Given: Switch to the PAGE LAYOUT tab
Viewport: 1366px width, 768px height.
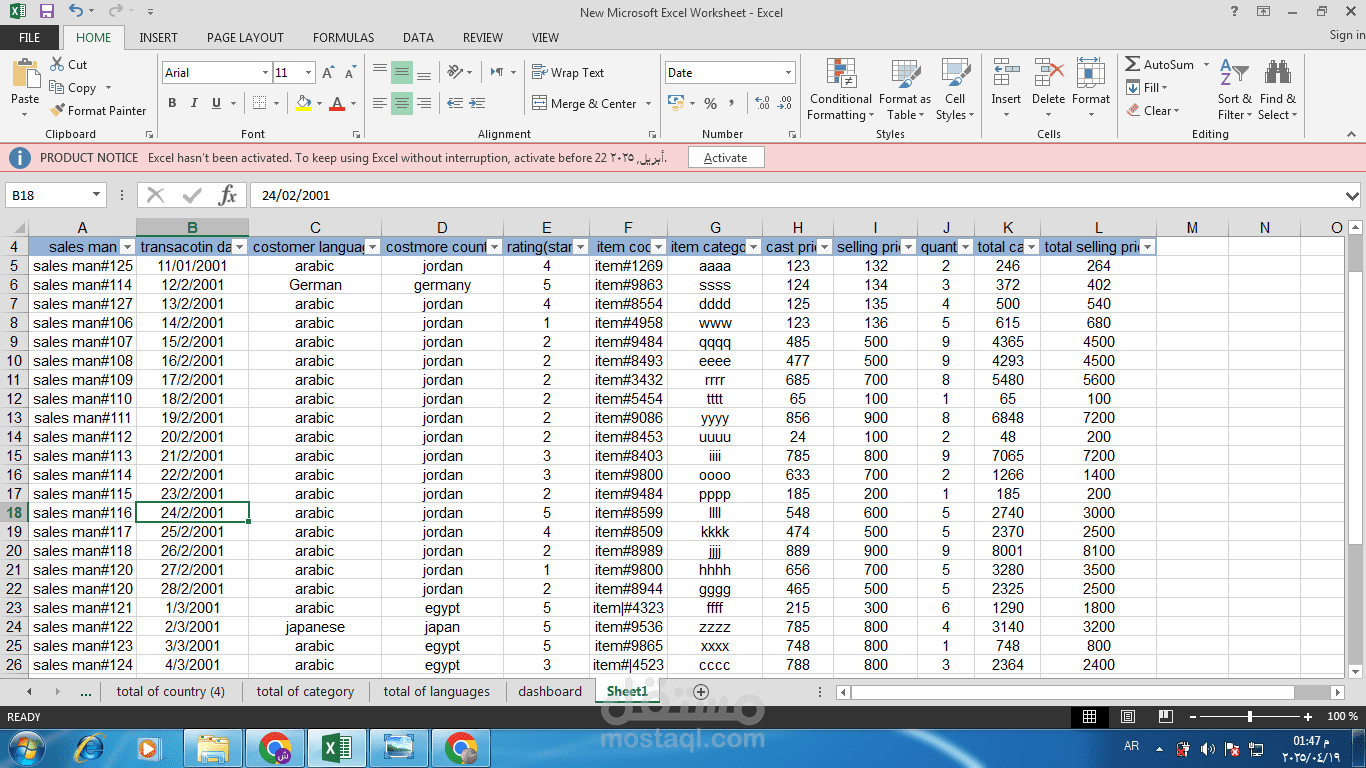Looking at the screenshot, I should tap(245, 38).
